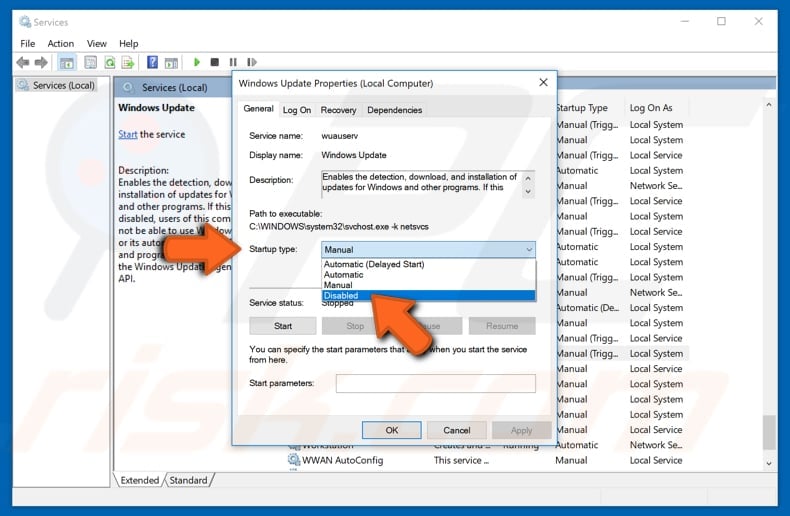Click WWAN AutoConfig's Local Service log-on cell
This screenshot has width=790, height=516.
655,460
